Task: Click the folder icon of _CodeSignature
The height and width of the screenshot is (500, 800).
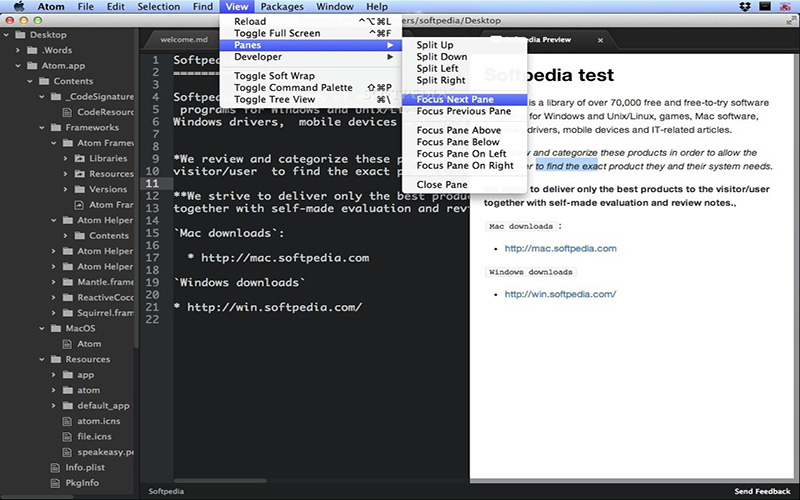Action: pyautogui.click(x=56, y=96)
